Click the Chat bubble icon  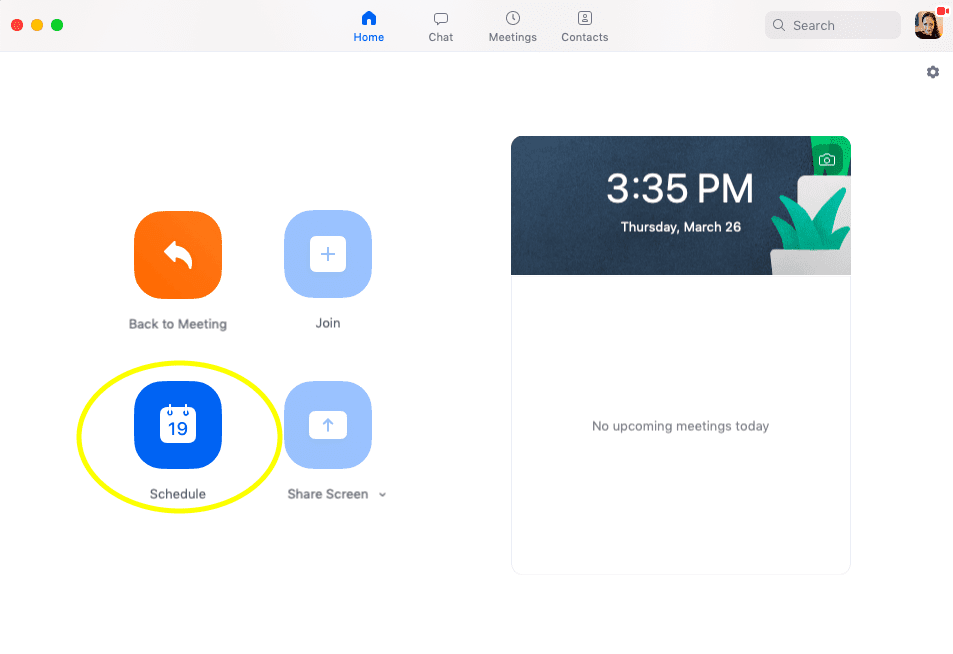pos(440,18)
